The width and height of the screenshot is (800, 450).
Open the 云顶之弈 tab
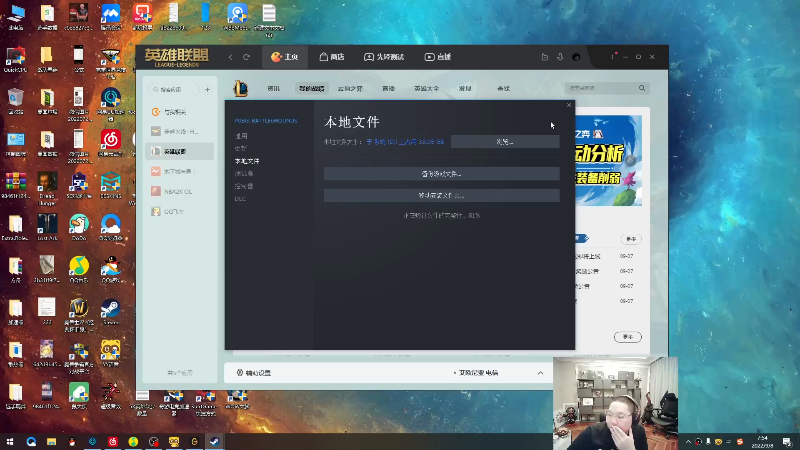click(350, 89)
